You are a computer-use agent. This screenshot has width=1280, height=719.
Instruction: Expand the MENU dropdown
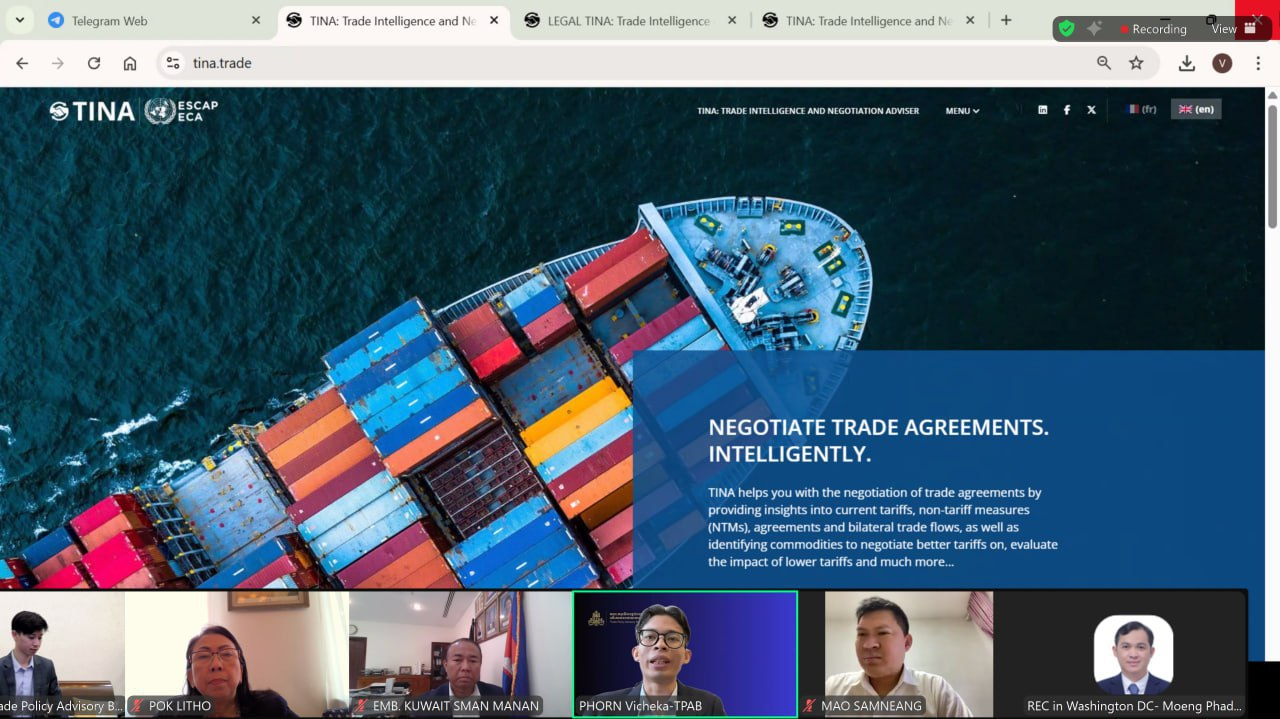pos(962,111)
